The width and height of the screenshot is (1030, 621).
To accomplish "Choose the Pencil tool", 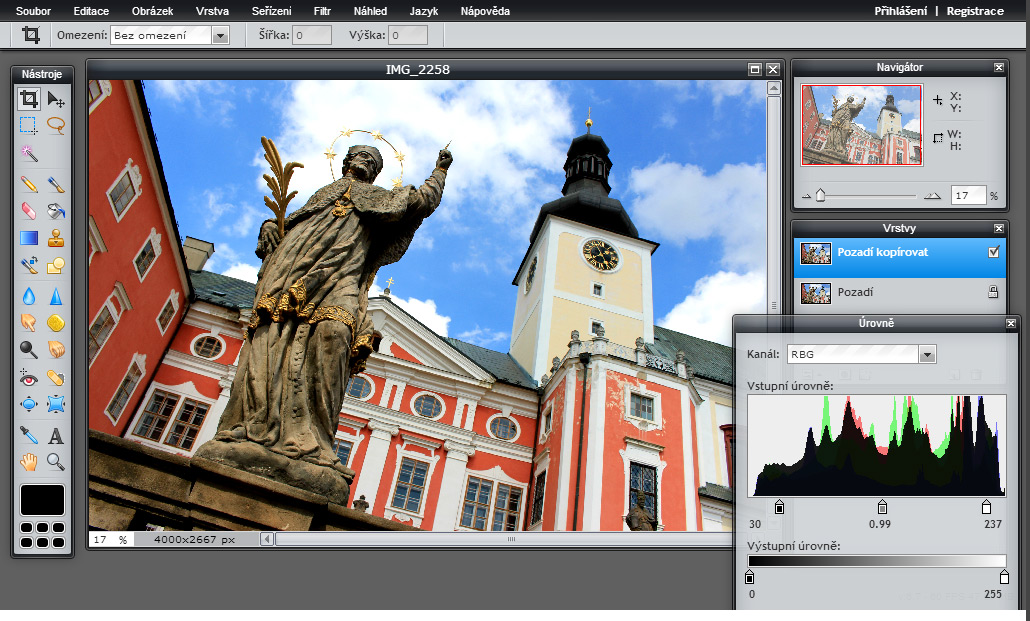I will [x=29, y=184].
